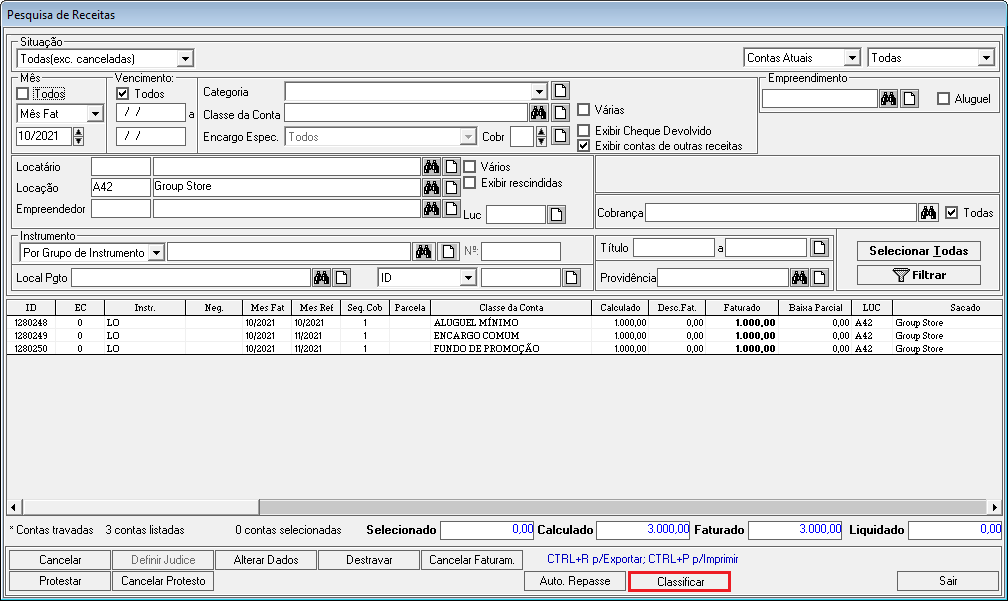Enable the Várias checkbox
This screenshot has height=601, width=1008.
point(583,109)
